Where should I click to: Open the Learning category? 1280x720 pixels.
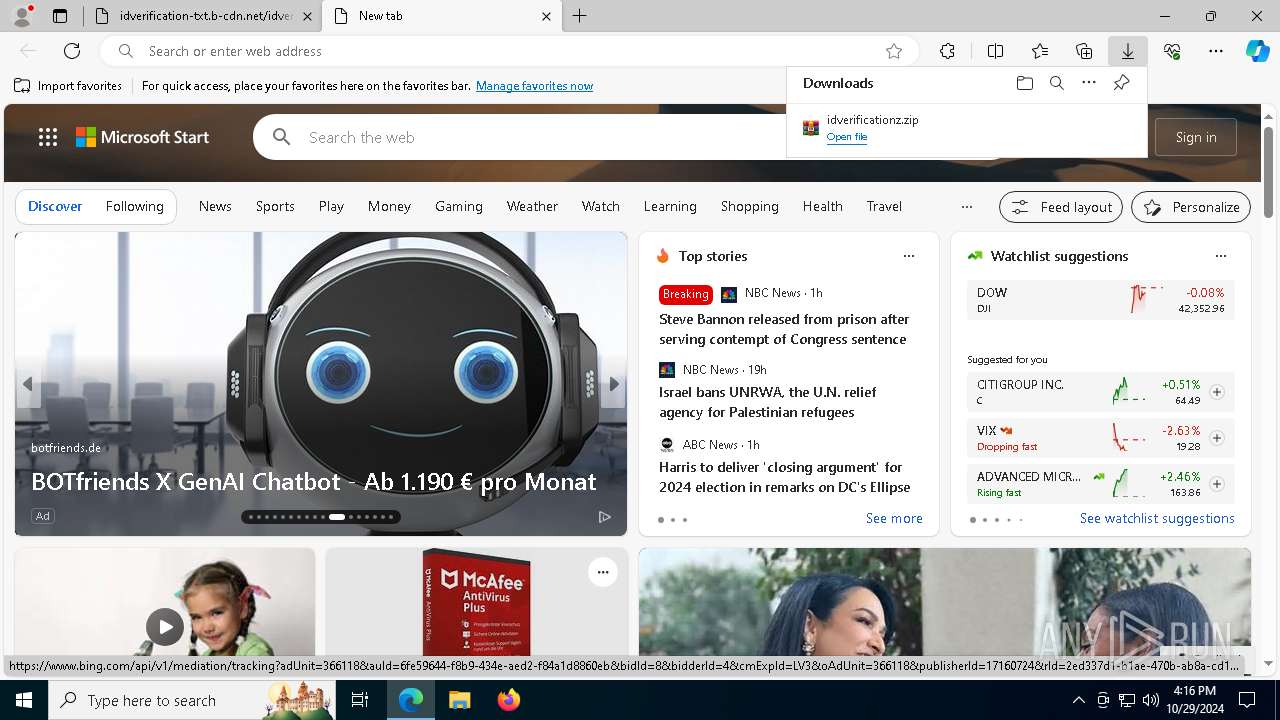670,206
